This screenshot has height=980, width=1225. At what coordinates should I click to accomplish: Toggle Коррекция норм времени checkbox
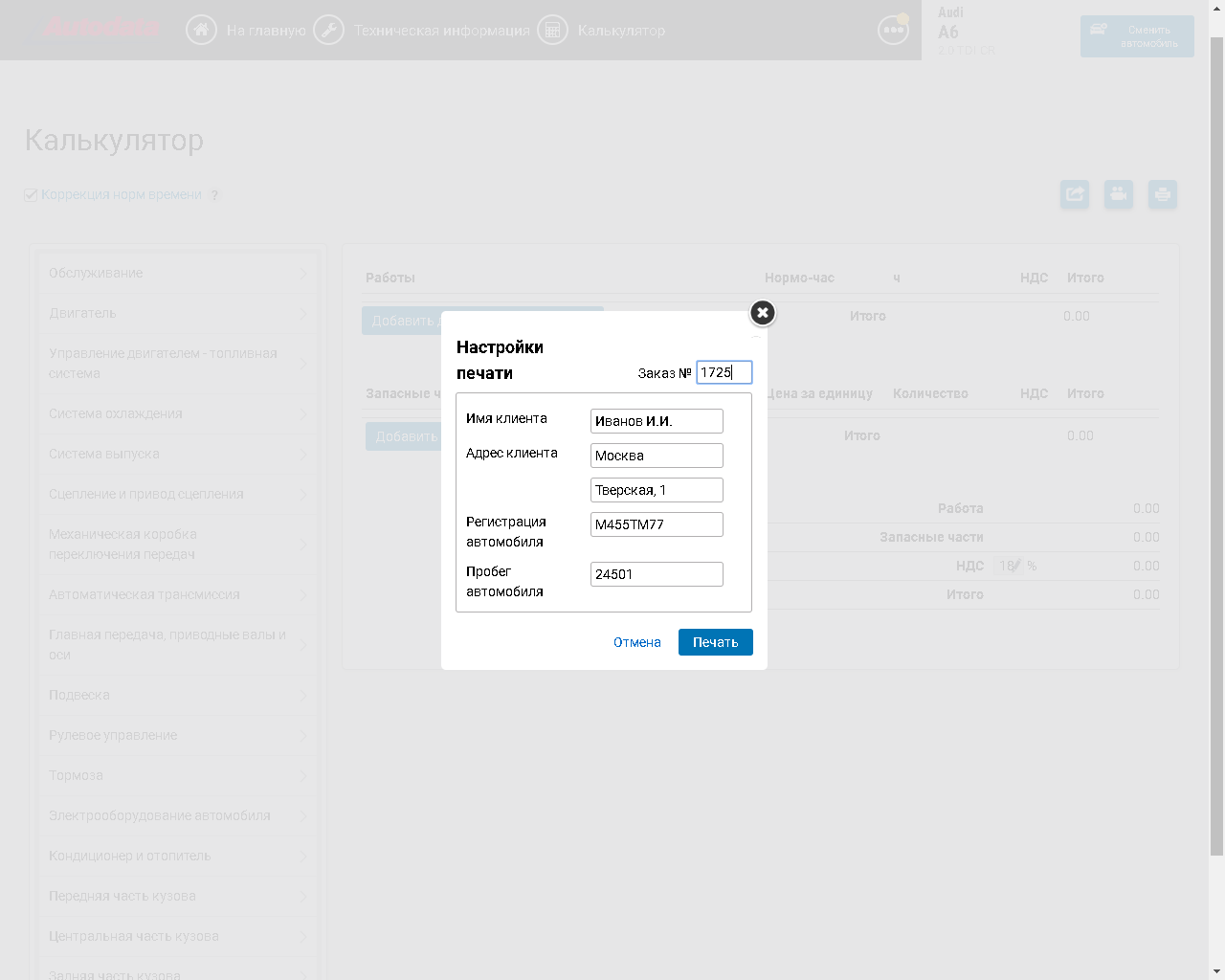click(x=31, y=195)
